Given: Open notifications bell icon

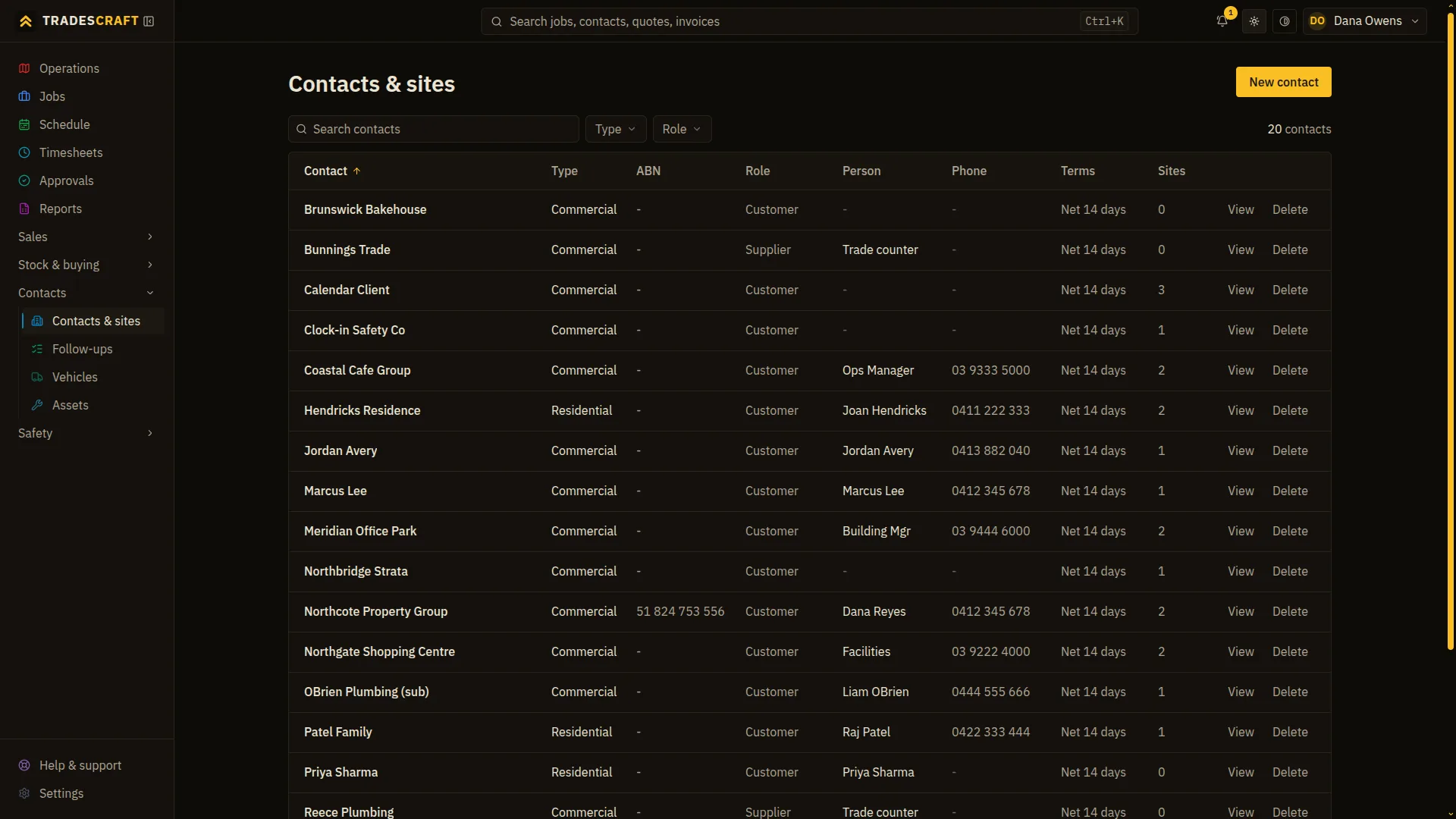Looking at the screenshot, I should (1222, 21).
